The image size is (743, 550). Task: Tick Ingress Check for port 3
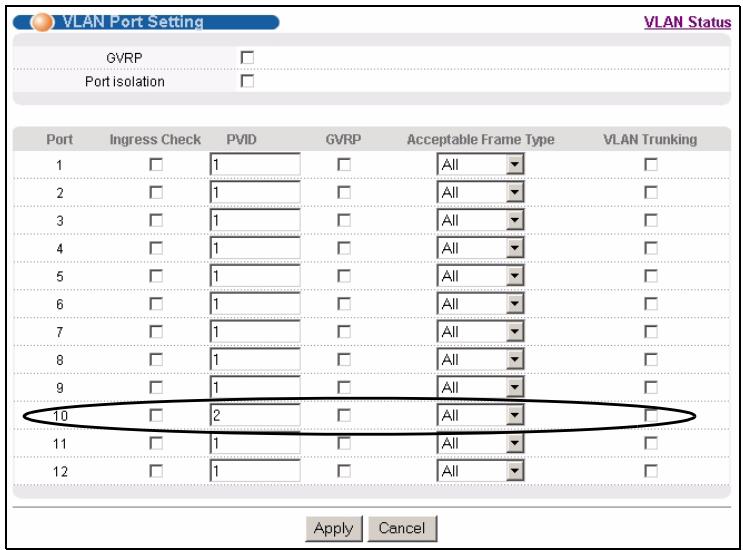pyautogui.click(x=156, y=220)
